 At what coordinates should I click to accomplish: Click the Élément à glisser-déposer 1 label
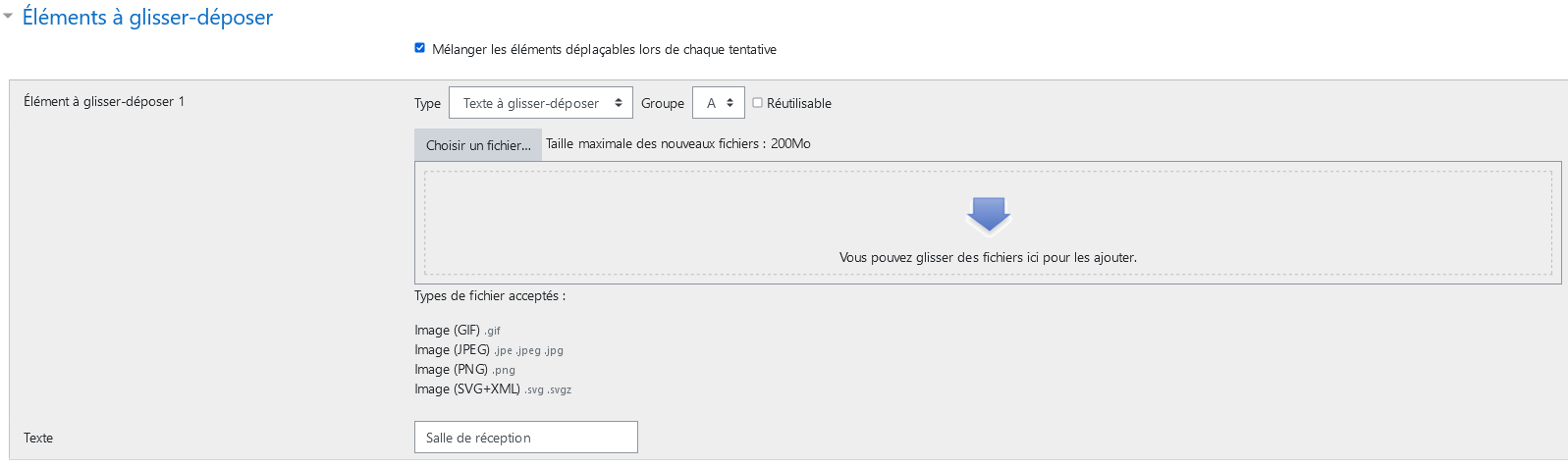coord(104,101)
